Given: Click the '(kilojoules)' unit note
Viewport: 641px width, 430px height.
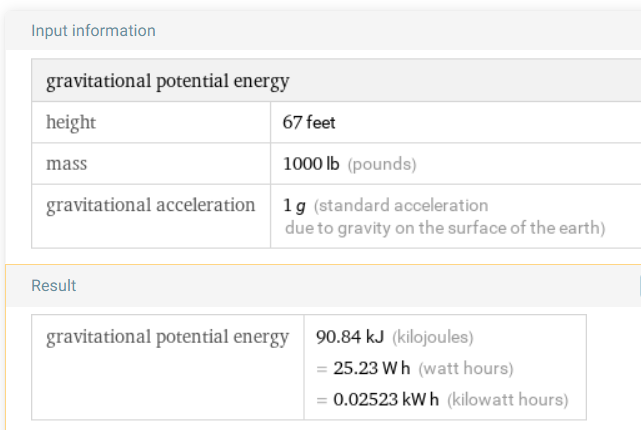Looking at the screenshot, I should pos(433,338).
